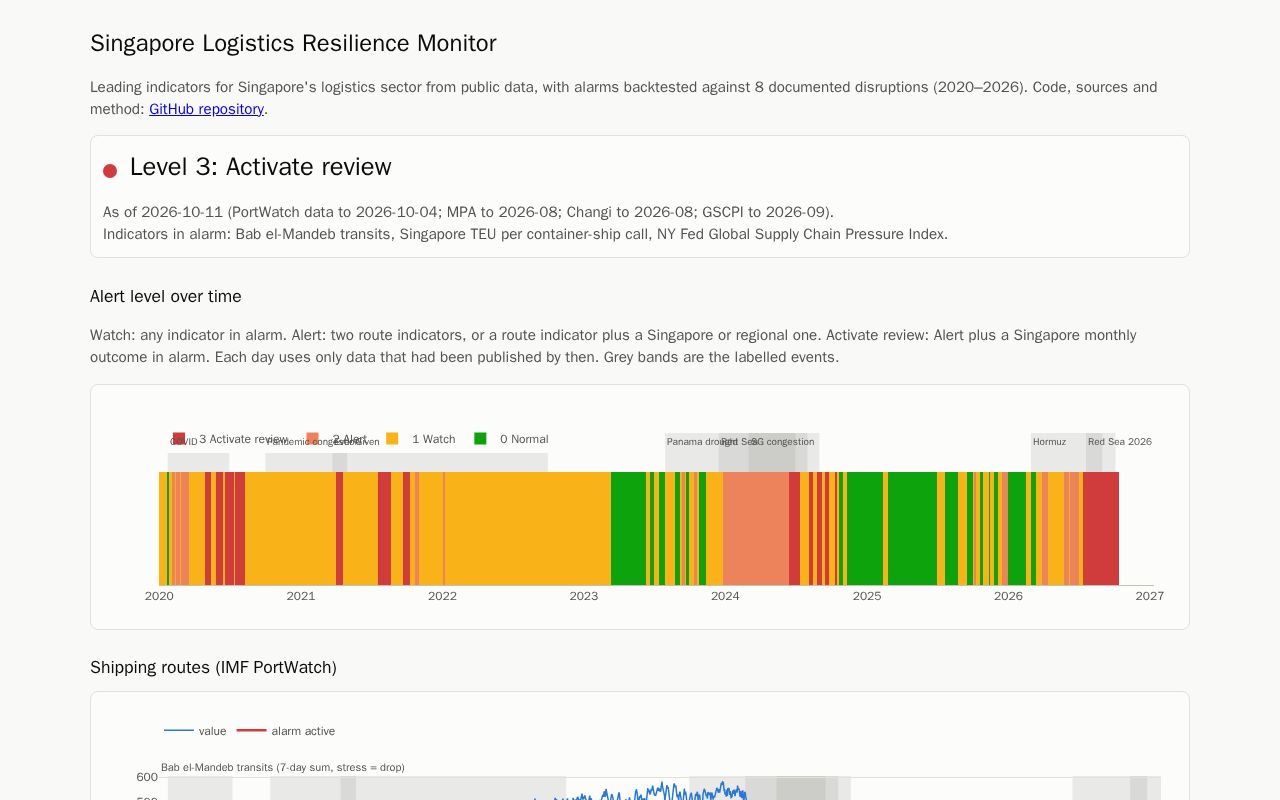Toggle the yellow '1 Watch' legend swatch
This screenshot has width=1280, height=800.
point(392,439)
